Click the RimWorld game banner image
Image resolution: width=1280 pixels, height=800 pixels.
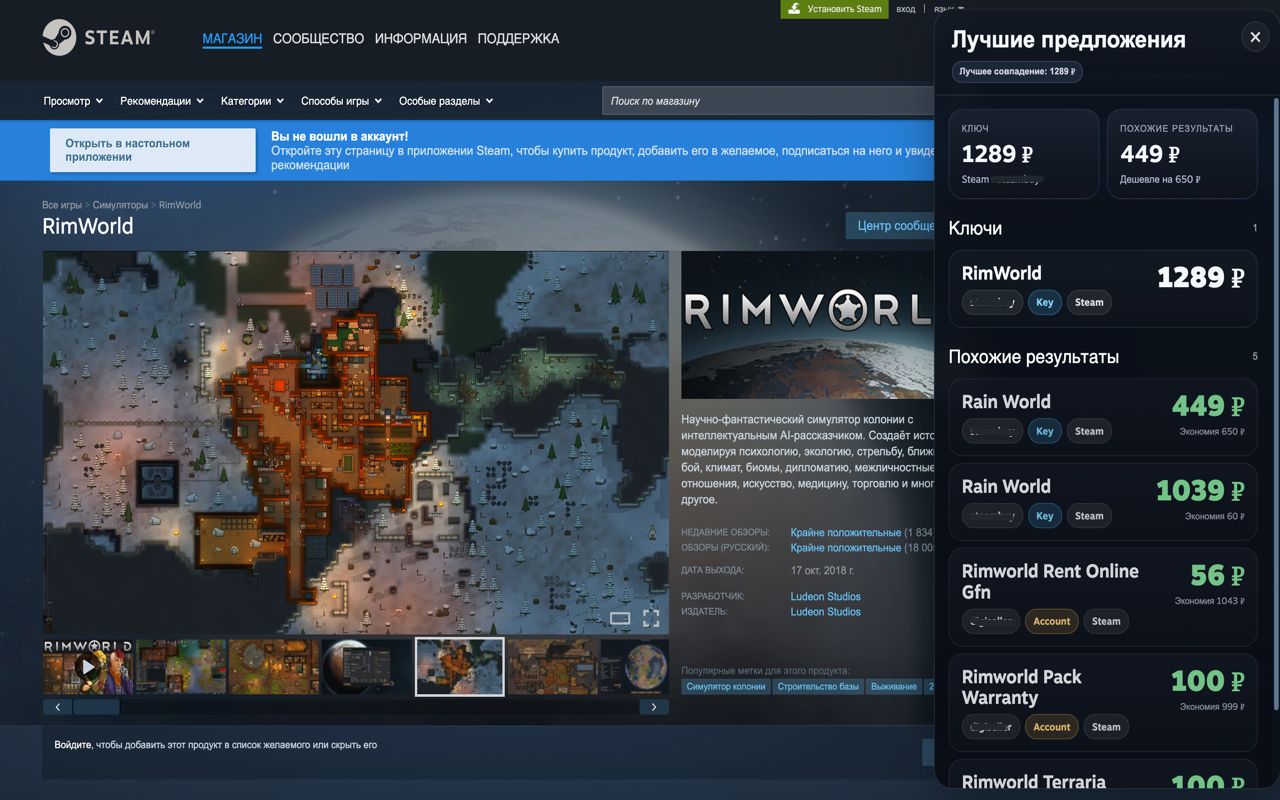(x=808, y=325)
